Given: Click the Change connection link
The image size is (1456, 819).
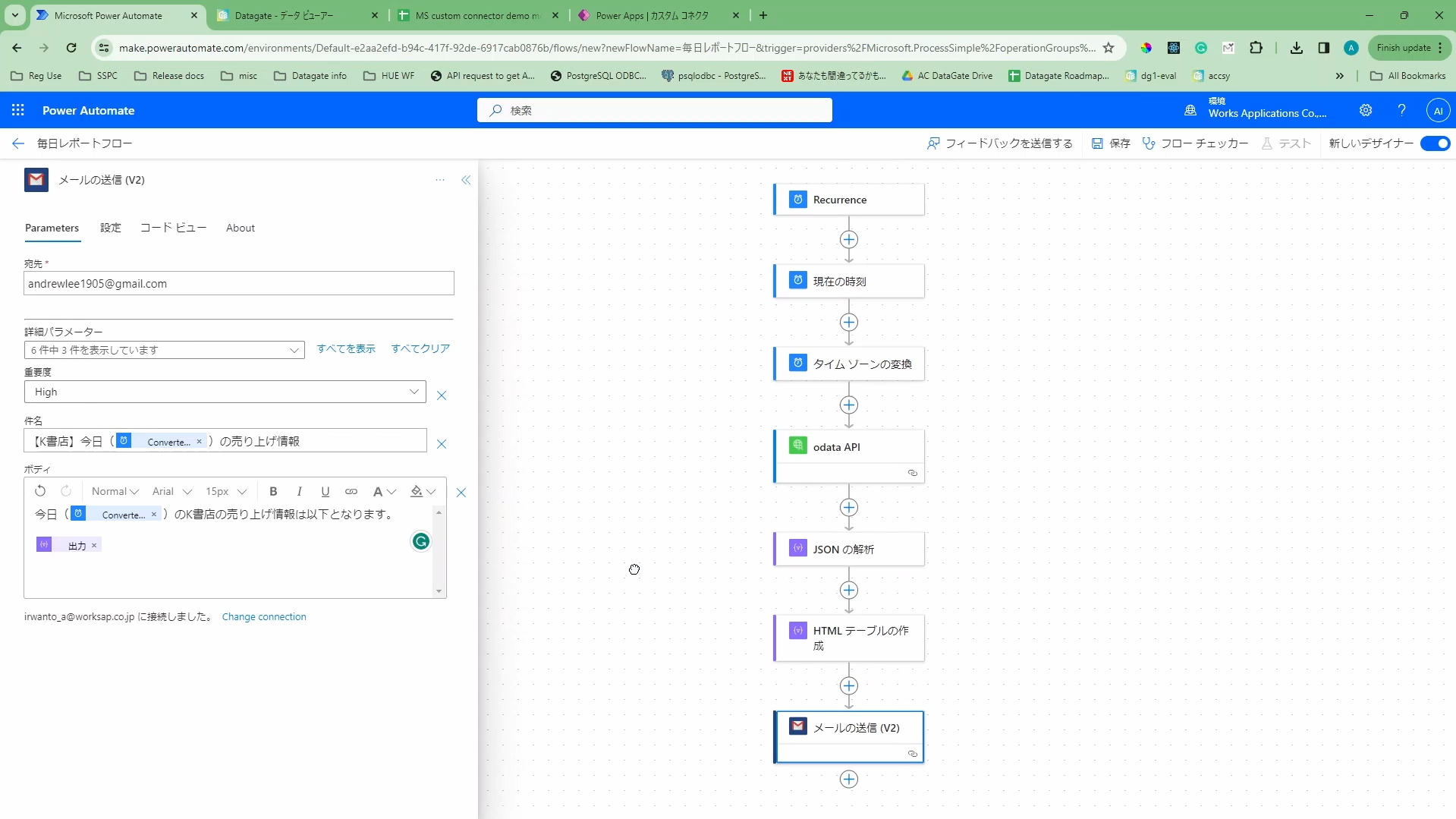Looking at the screenshot, I should 264,617.
